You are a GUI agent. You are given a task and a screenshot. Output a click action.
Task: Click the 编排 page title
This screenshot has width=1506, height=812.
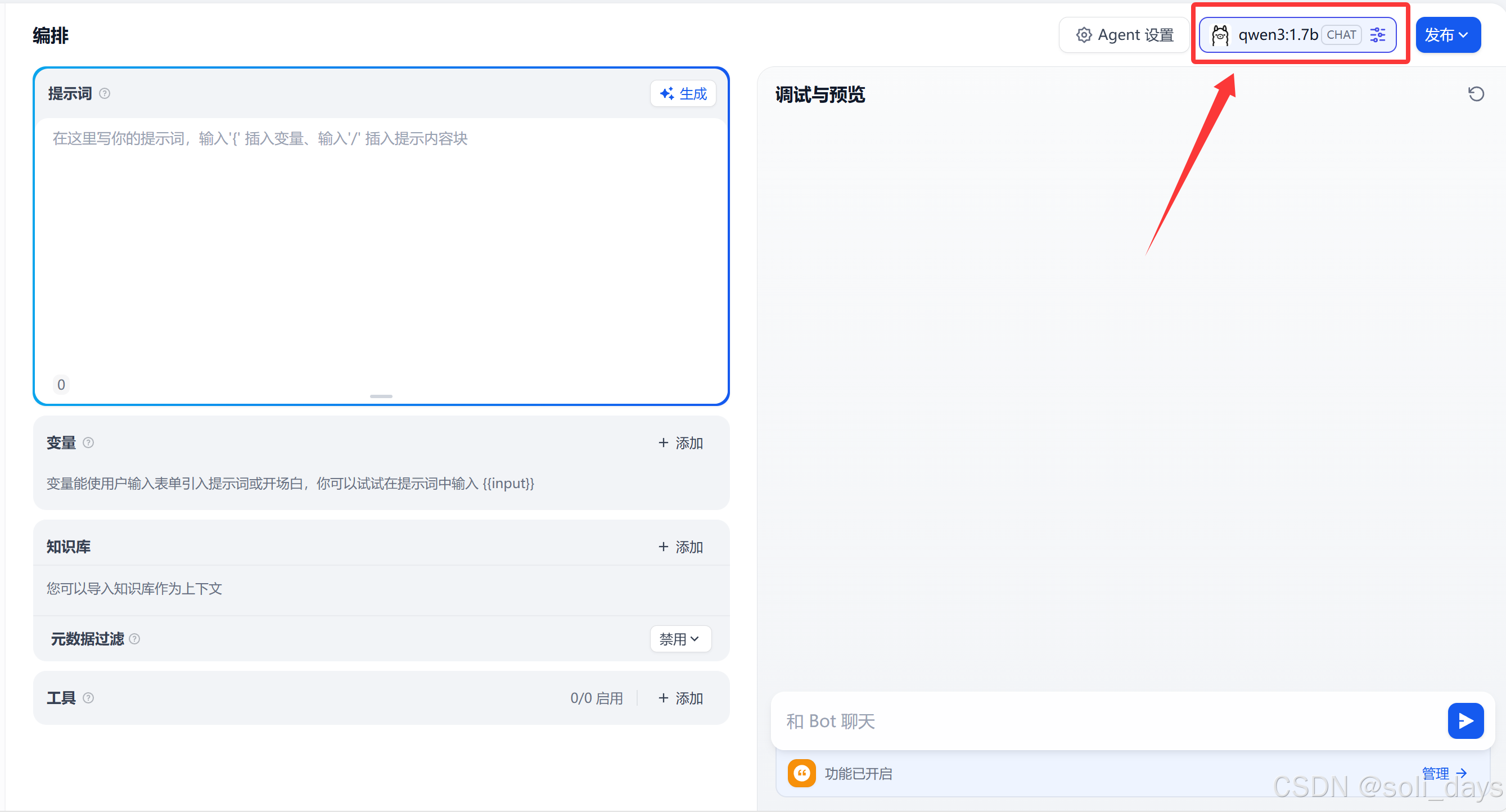point(51,35)
